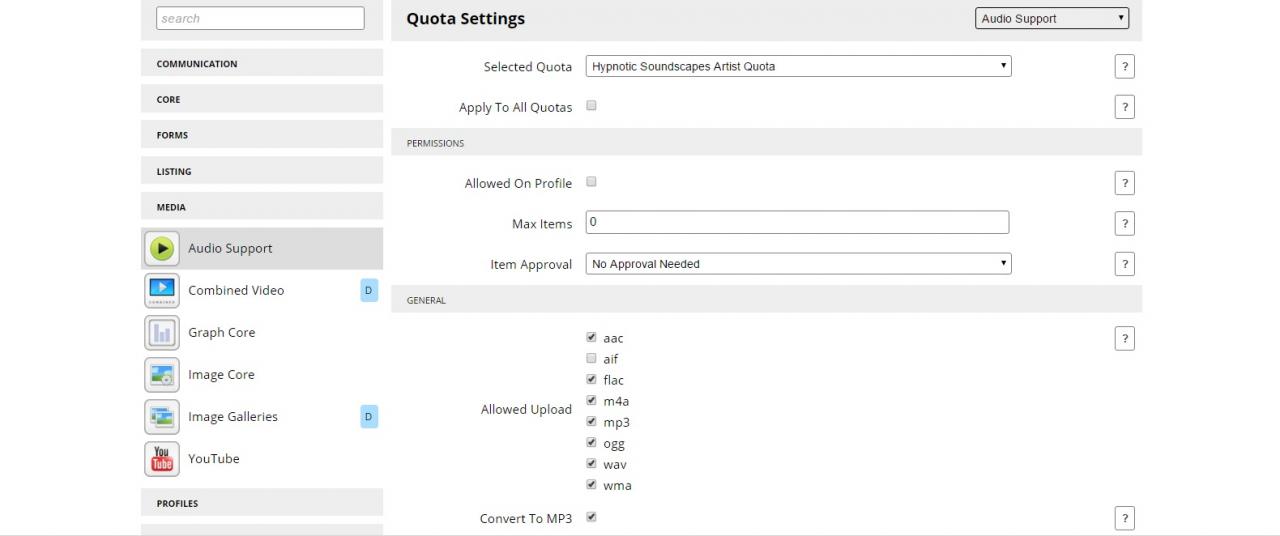
Task: Click into the Max Items input field
Action: [x=797, y=222]
